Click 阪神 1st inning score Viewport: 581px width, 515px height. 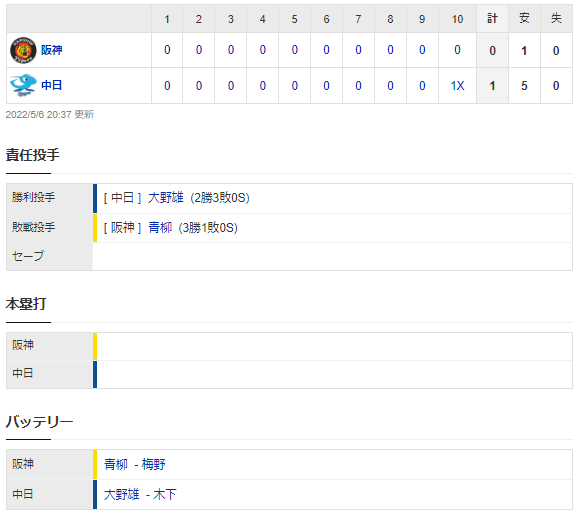click(167, 50)
